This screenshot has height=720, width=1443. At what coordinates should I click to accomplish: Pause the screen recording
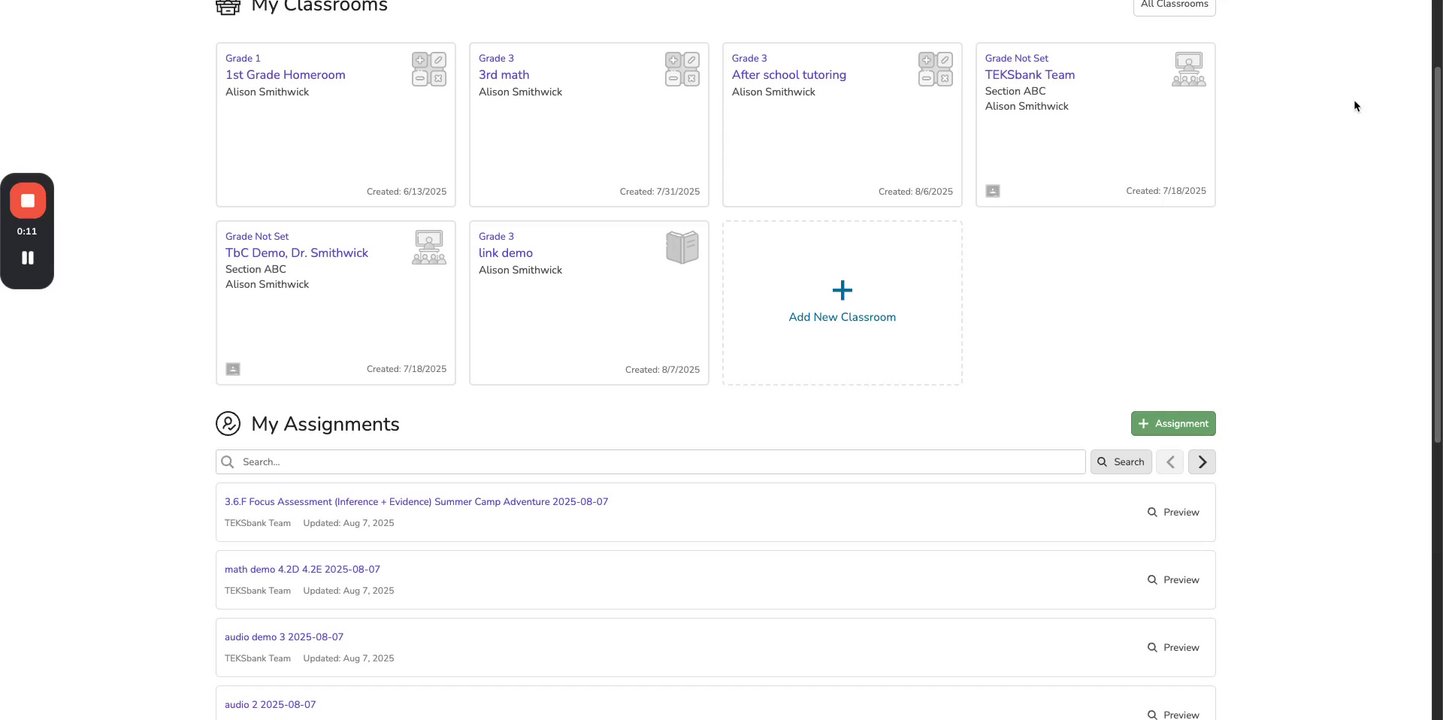27,258
